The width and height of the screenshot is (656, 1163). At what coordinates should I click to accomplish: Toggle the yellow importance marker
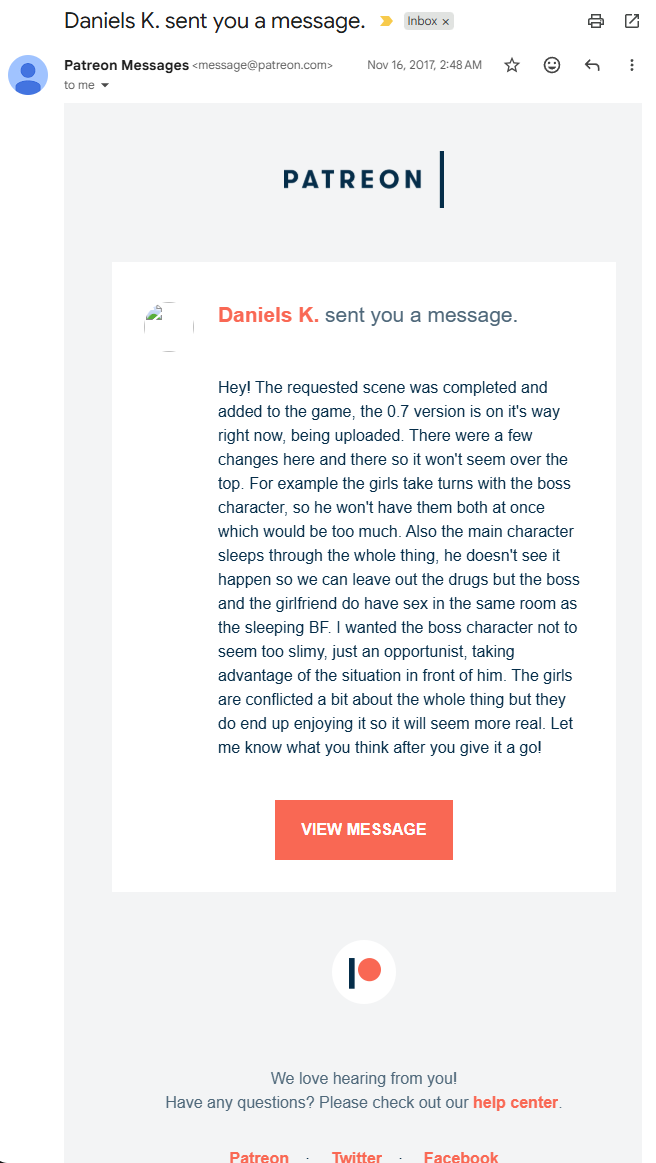click(x=386, y=21)
